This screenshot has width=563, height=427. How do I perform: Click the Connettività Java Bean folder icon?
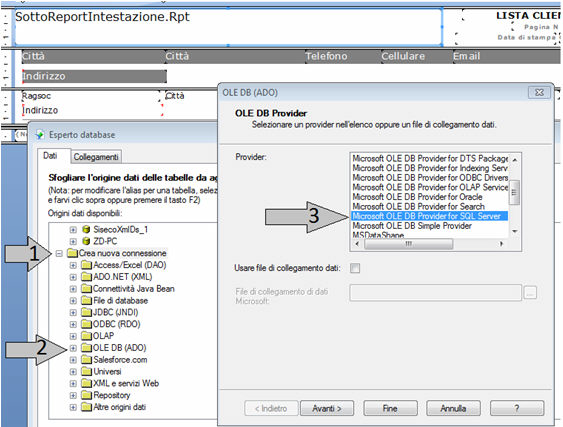(87, 289)
